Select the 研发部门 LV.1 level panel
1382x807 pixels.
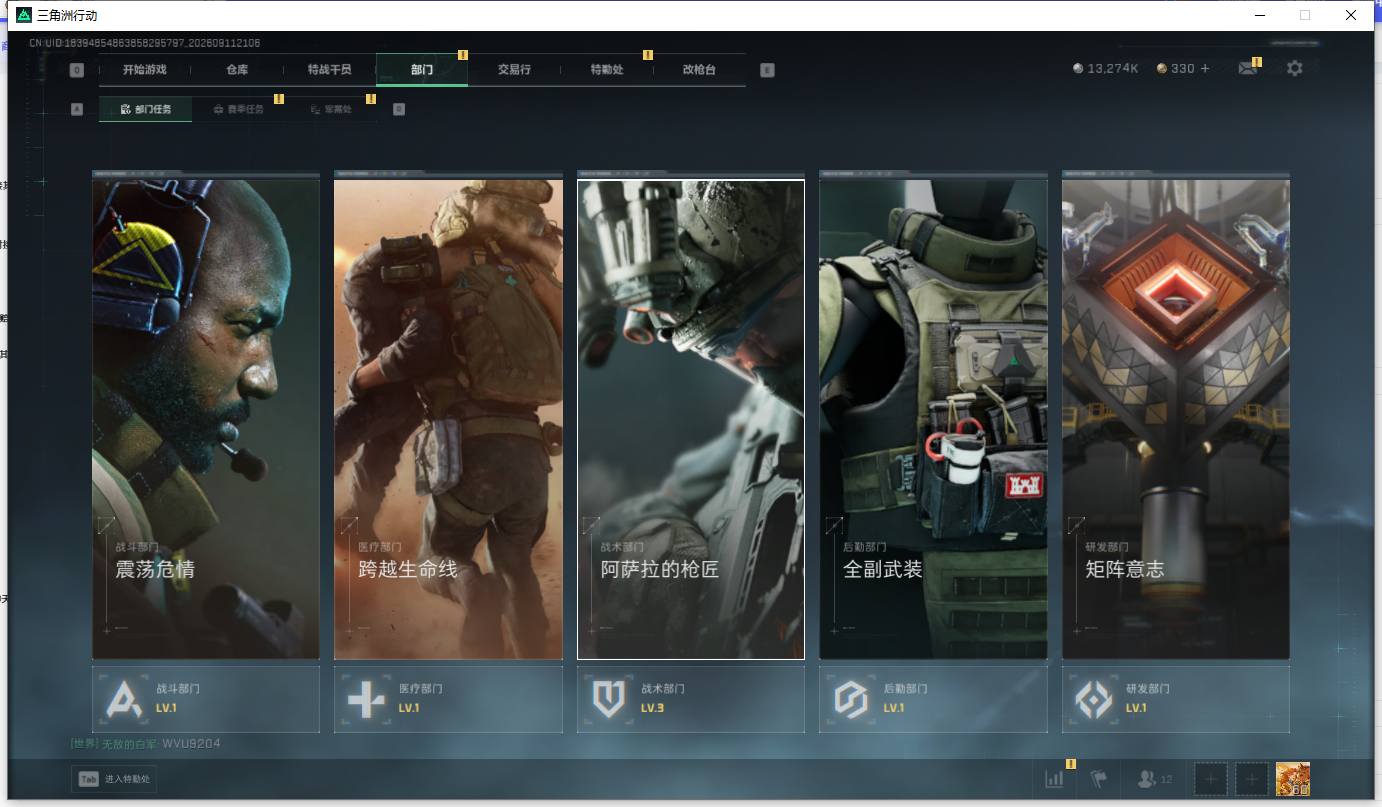point(1176,699)
